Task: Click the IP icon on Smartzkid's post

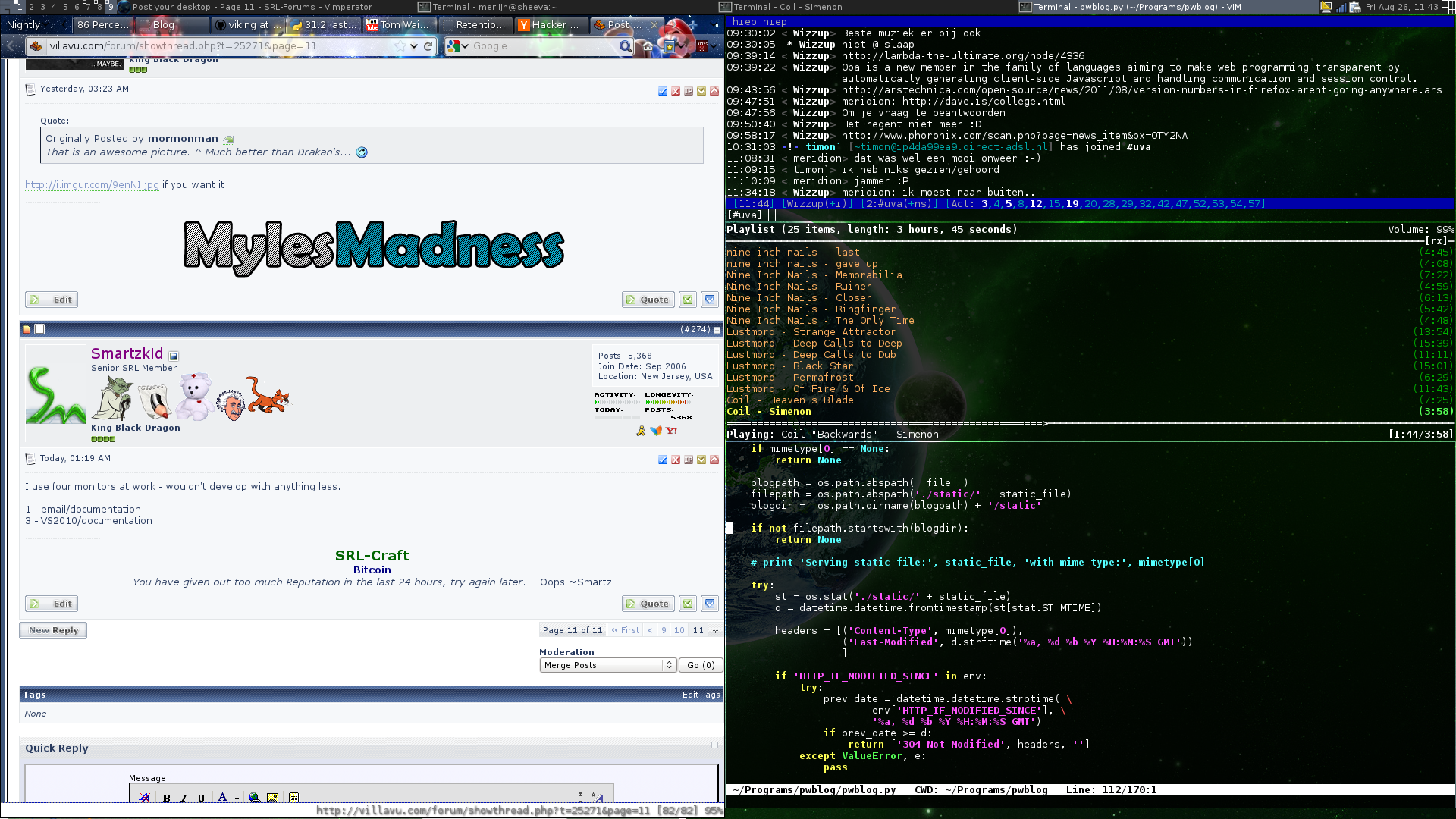Action: 689,460
